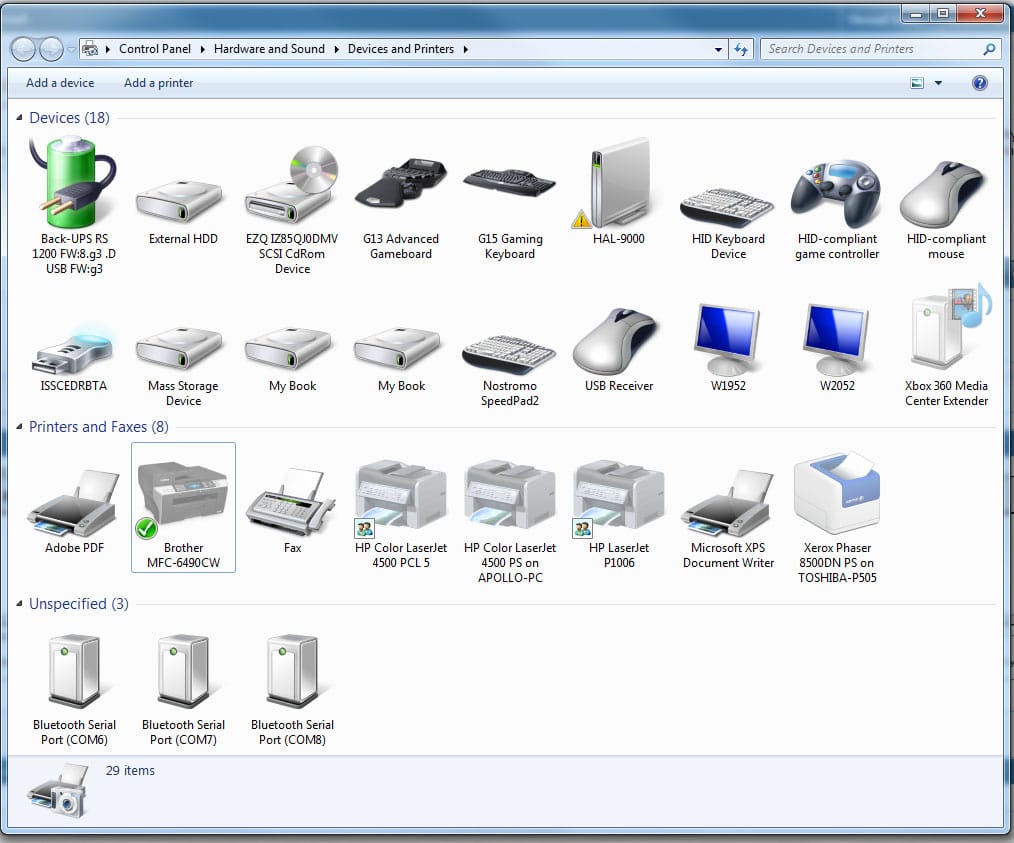
Task: Click the Change your view icon
Action: click(x=917, y=83)
